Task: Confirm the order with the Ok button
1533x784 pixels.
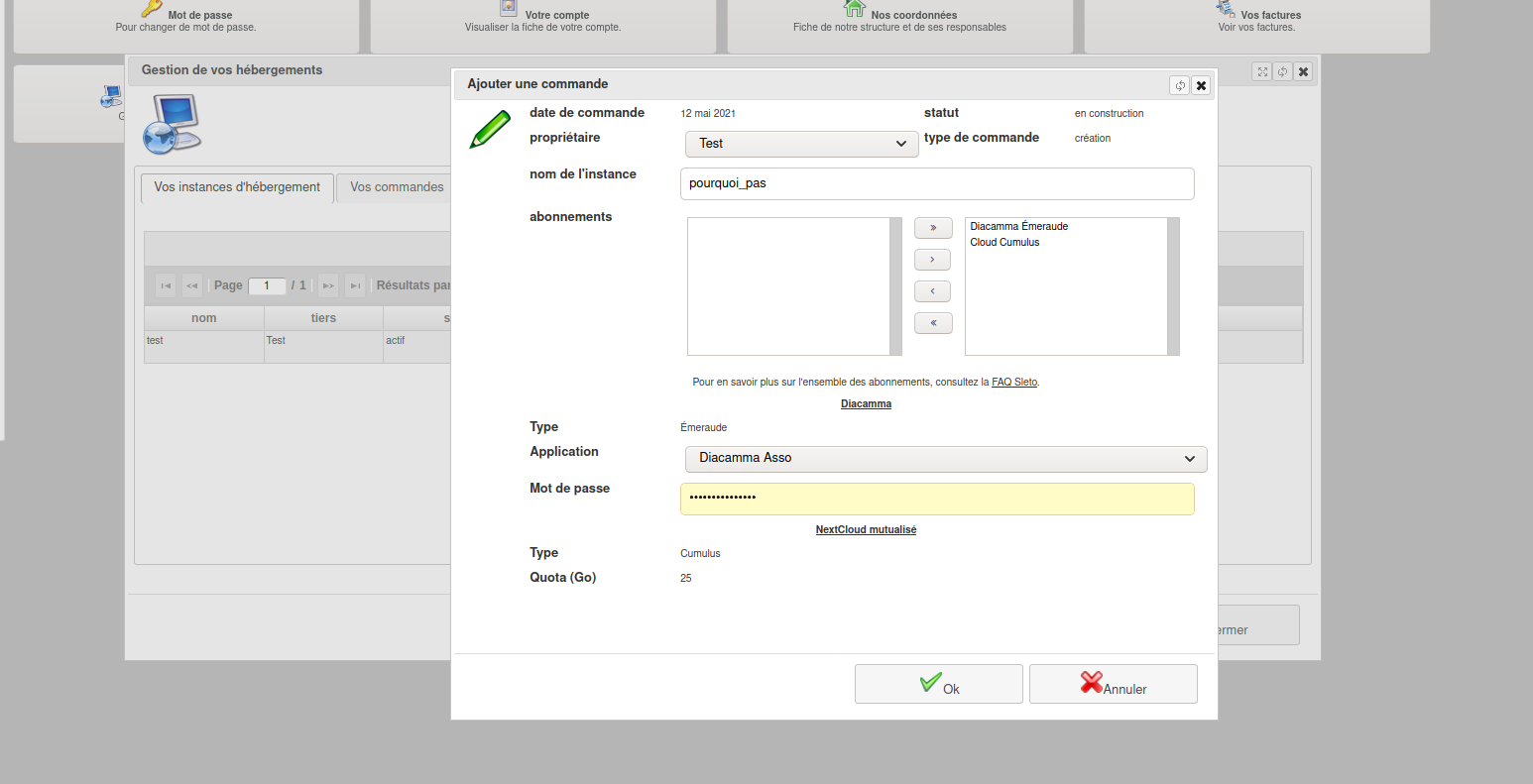Action: point(938,684)
